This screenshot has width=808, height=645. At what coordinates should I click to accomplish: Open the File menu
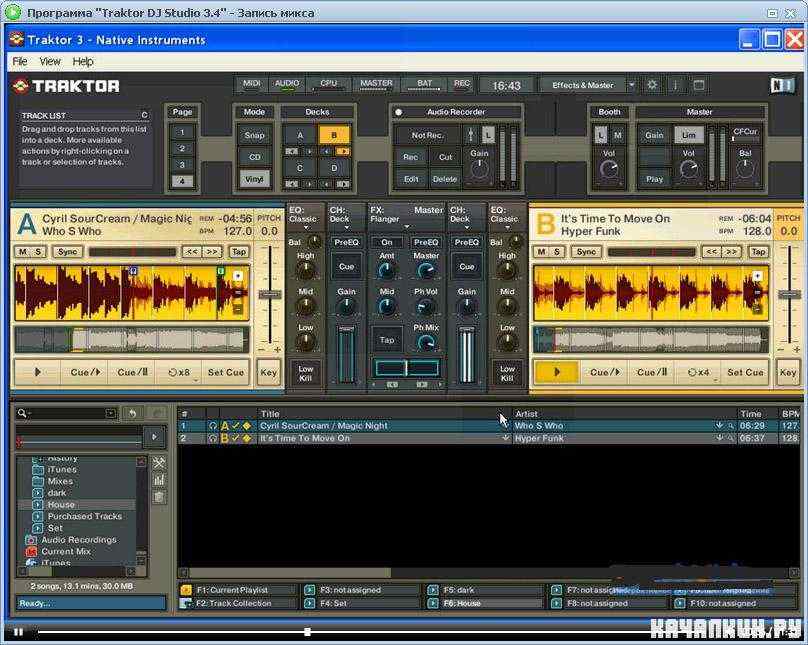[x=20, y=61]
